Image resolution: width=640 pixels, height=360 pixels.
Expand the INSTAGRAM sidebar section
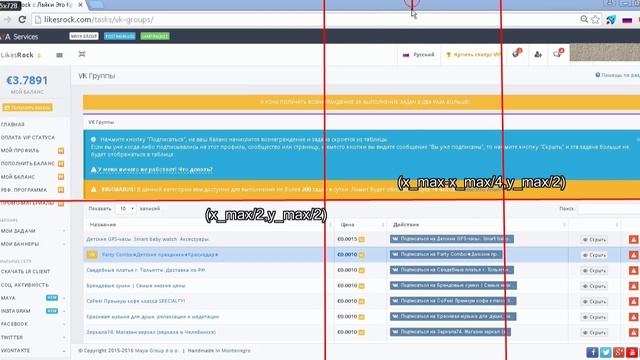pos(33,311)
